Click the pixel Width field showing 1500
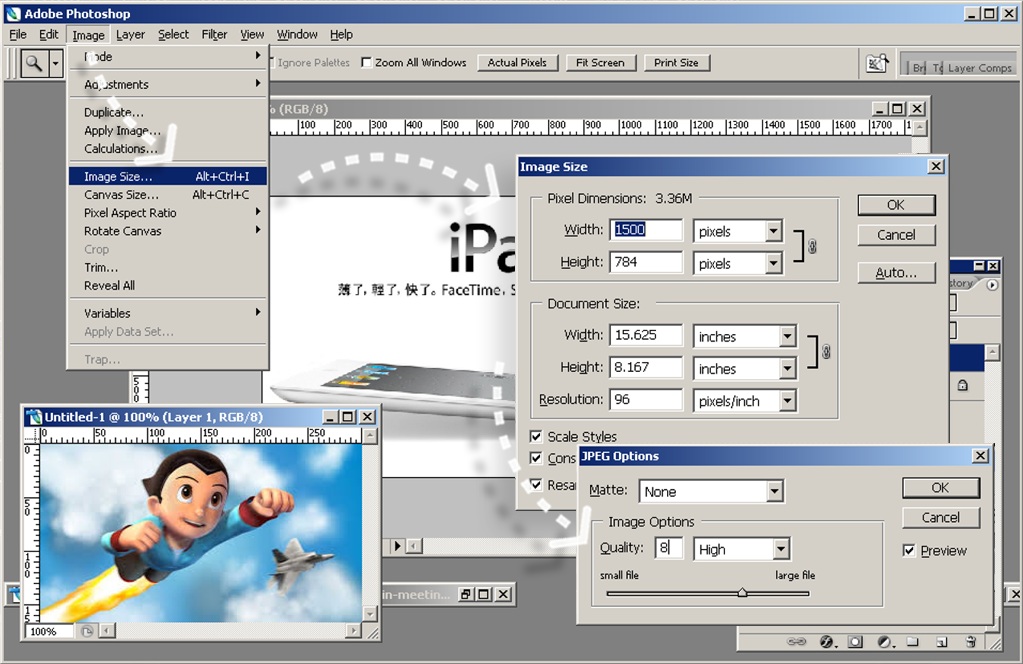 pos(647,230)
